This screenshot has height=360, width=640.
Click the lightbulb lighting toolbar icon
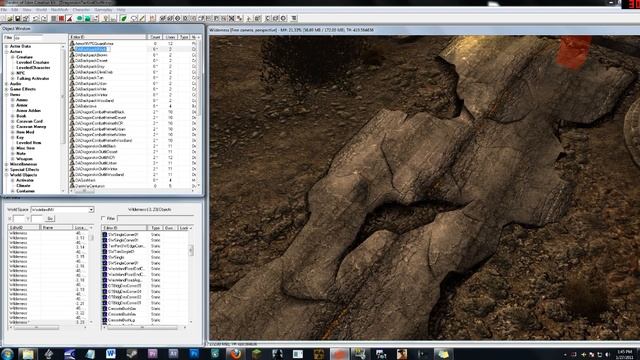pyautogui.click(x=106, y=18)
